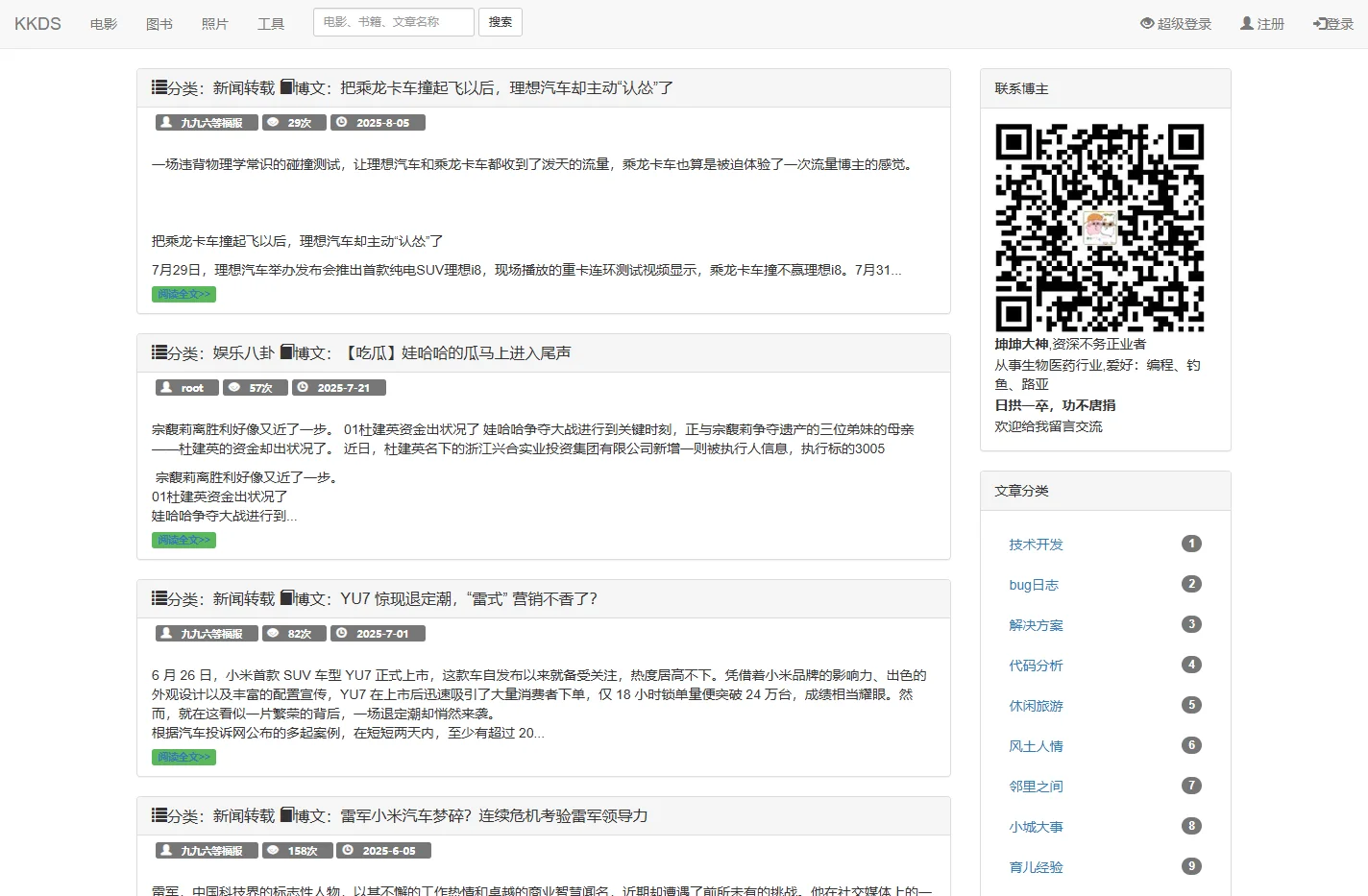Open the 代码分析 category
This screenshot has height=896, width=1368.
pos(1036,666)
